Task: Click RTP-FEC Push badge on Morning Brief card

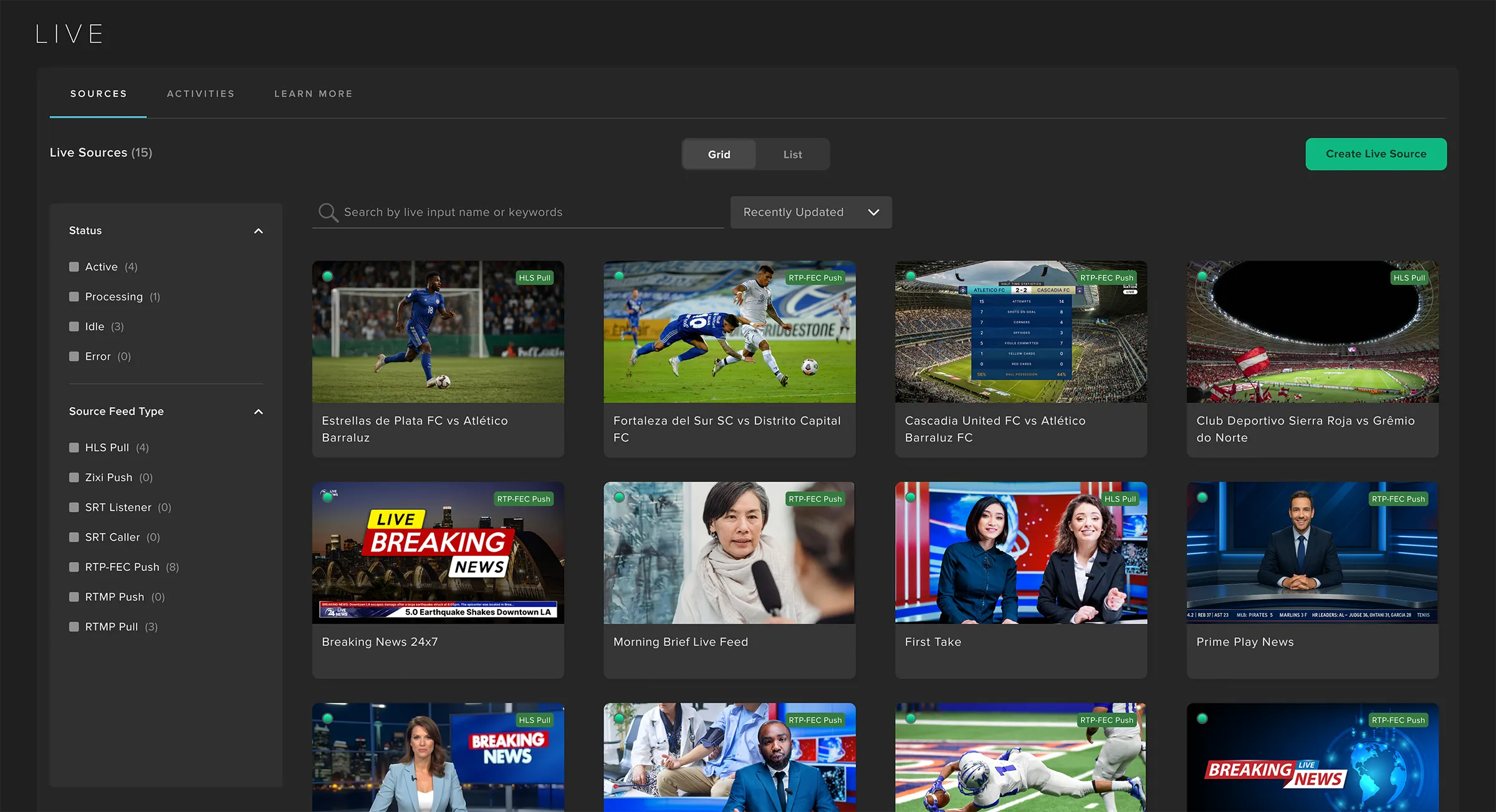Action: (815, 499)
